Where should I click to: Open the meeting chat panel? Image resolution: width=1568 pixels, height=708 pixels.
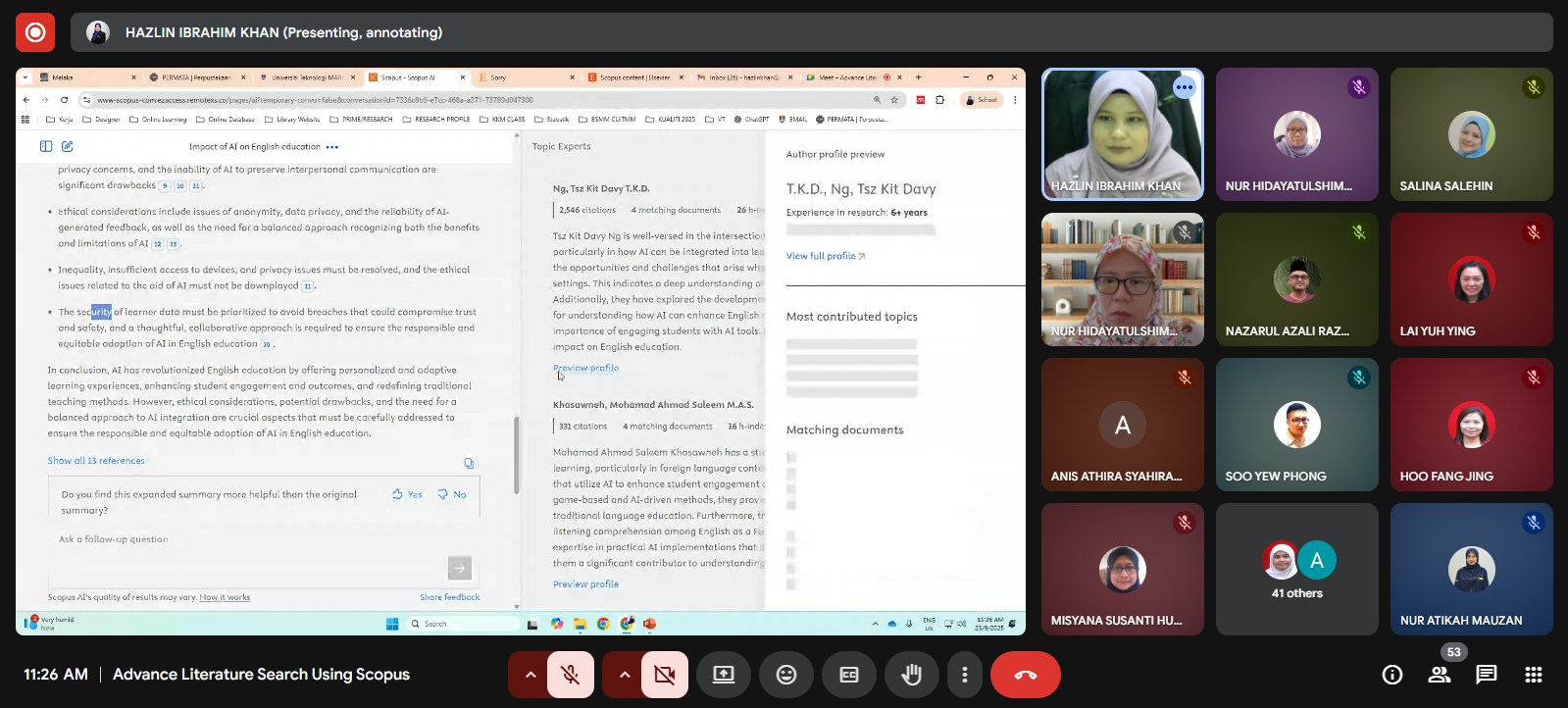coord(1487,675)
